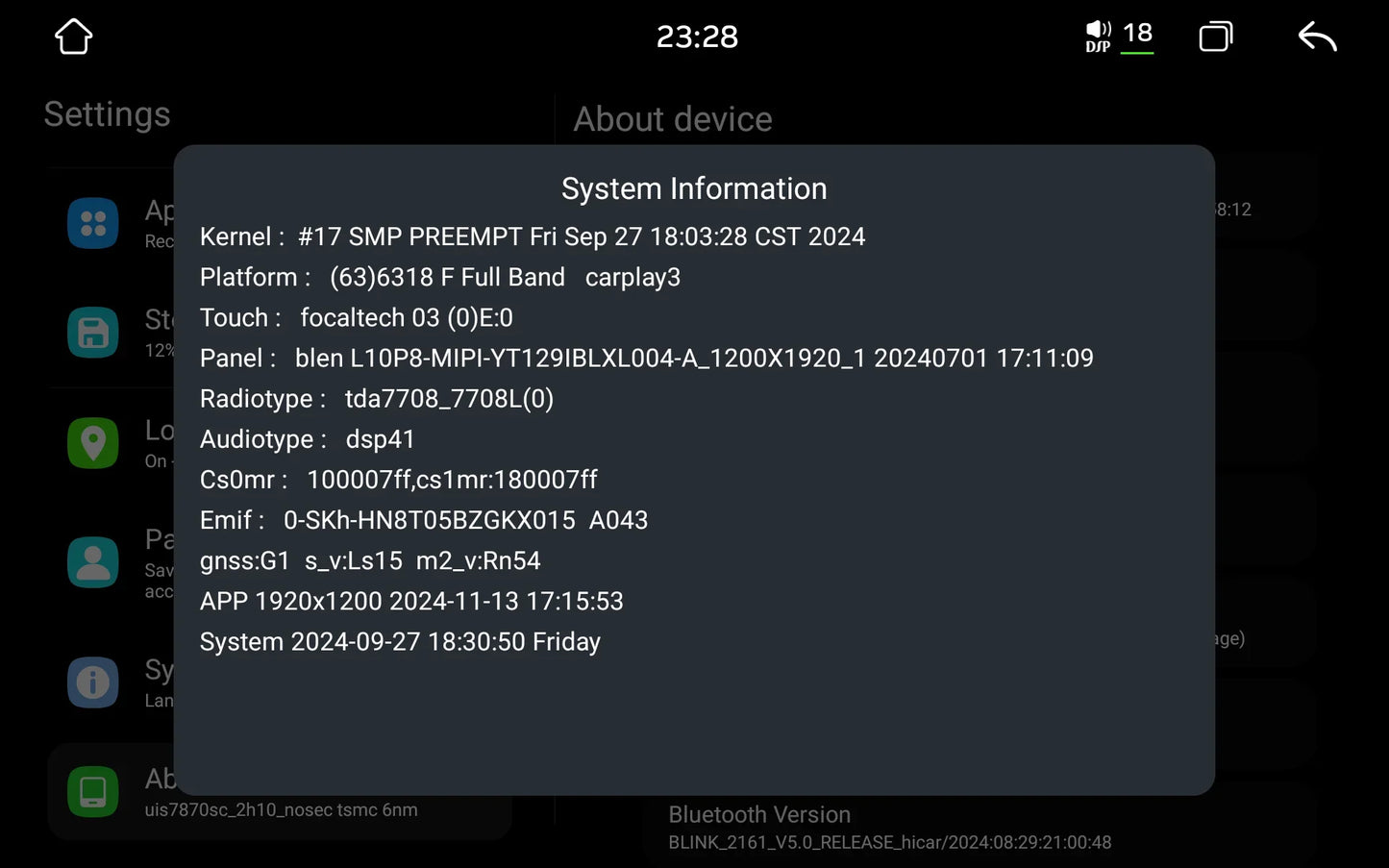This screenshot has width=1389, height=868.
Task: Tap the Panel info line
Action: click(646, 358)
